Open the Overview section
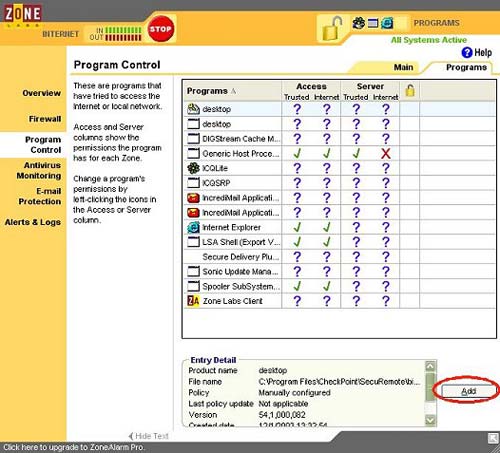This screenshot has width=500, height=453. 41,93
